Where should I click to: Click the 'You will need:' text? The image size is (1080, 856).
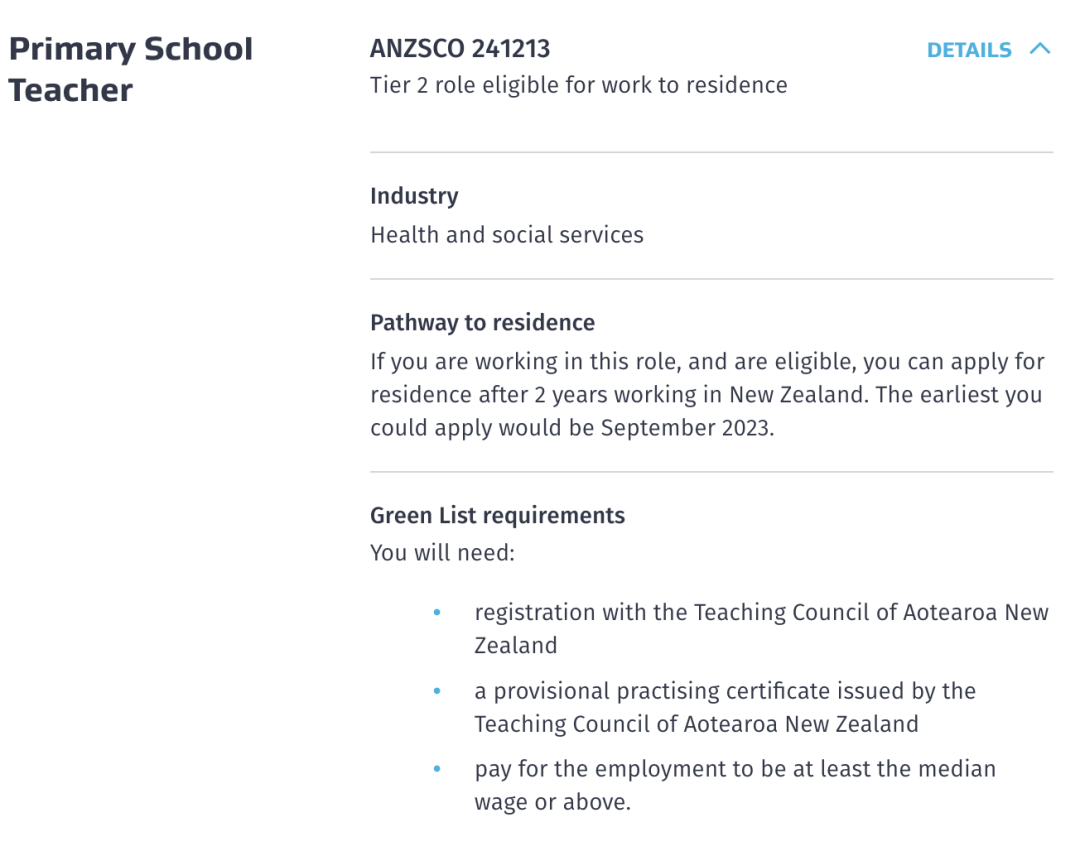click(442, 553)
